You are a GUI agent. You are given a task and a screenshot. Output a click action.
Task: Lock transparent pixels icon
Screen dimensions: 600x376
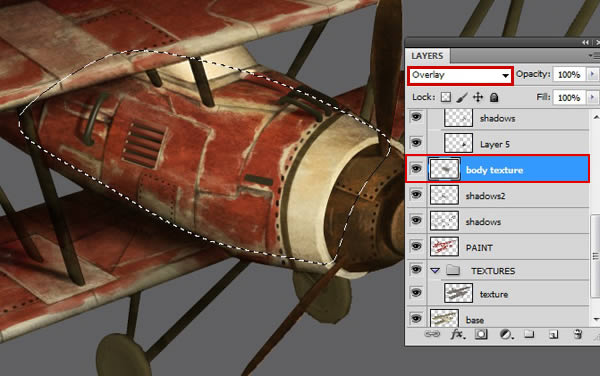click(x=446, y=97)
